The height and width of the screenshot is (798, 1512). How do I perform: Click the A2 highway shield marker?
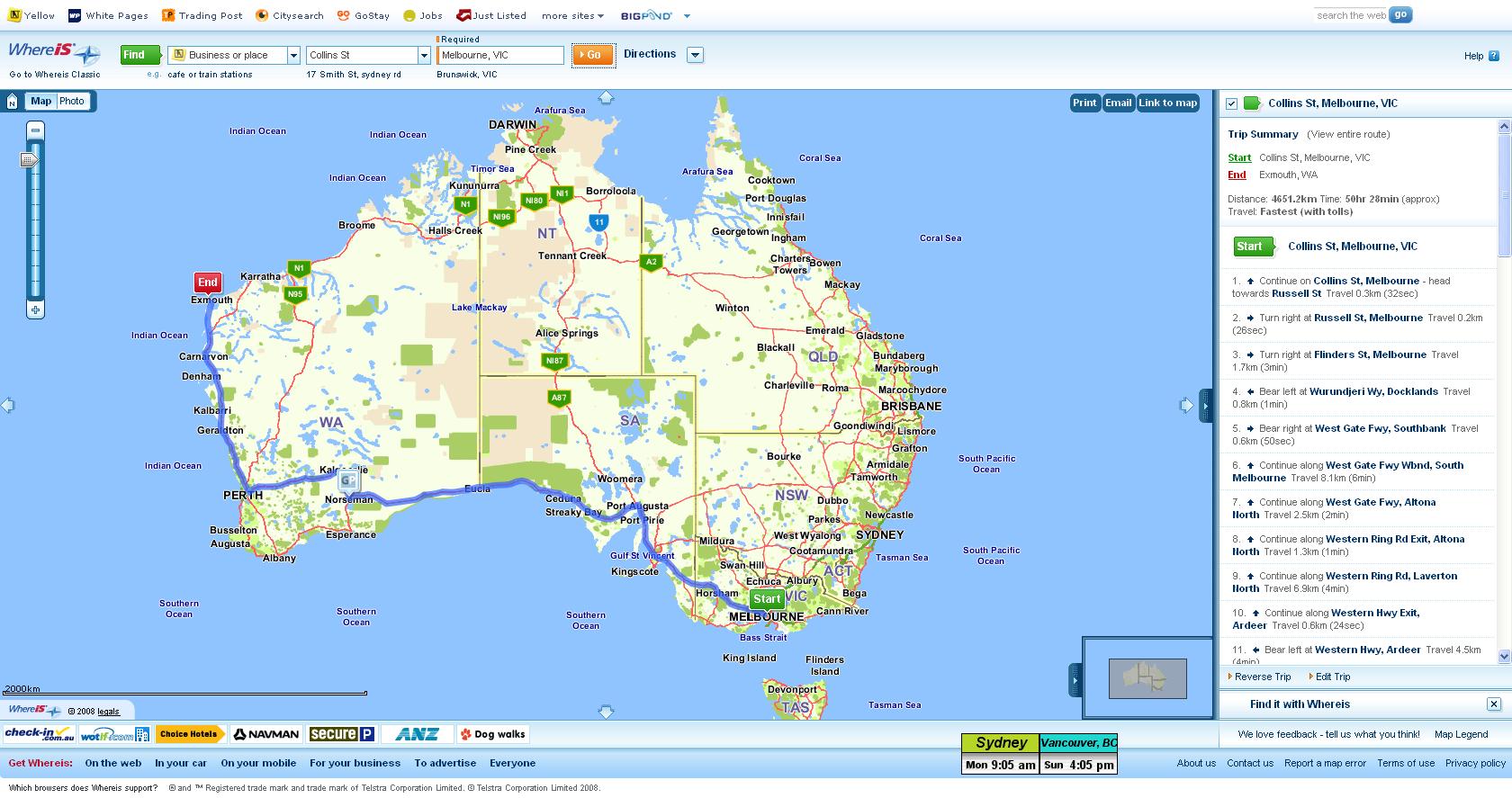click(651, 263)
